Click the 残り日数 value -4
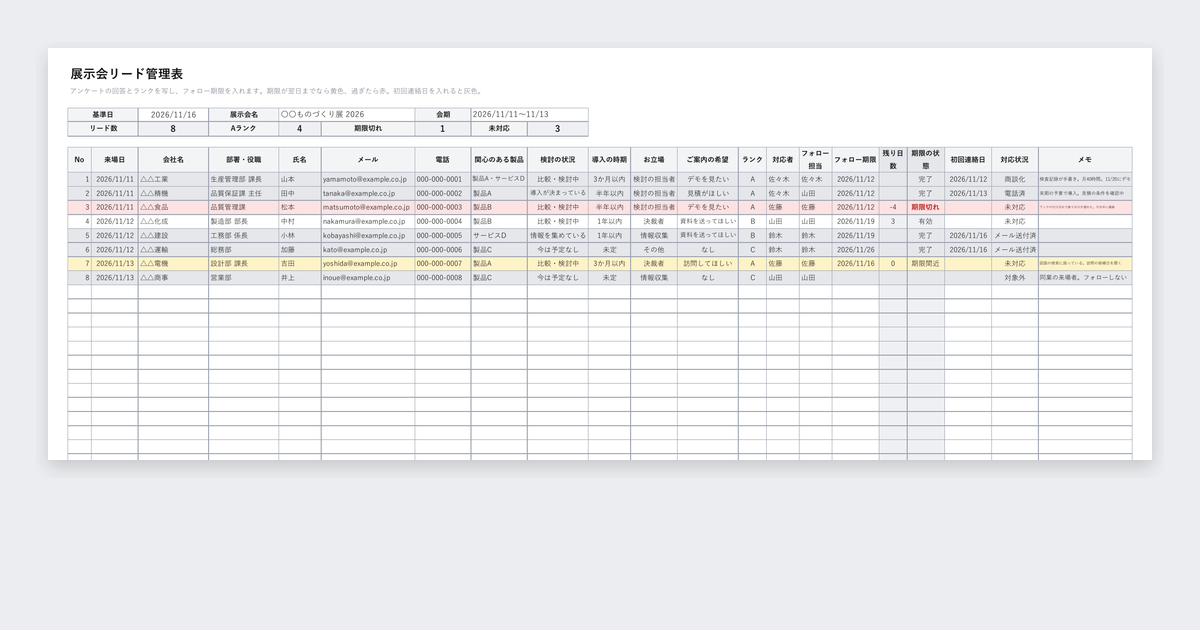Viewport: 1200px width, 630px height. [x=893, y=207]
